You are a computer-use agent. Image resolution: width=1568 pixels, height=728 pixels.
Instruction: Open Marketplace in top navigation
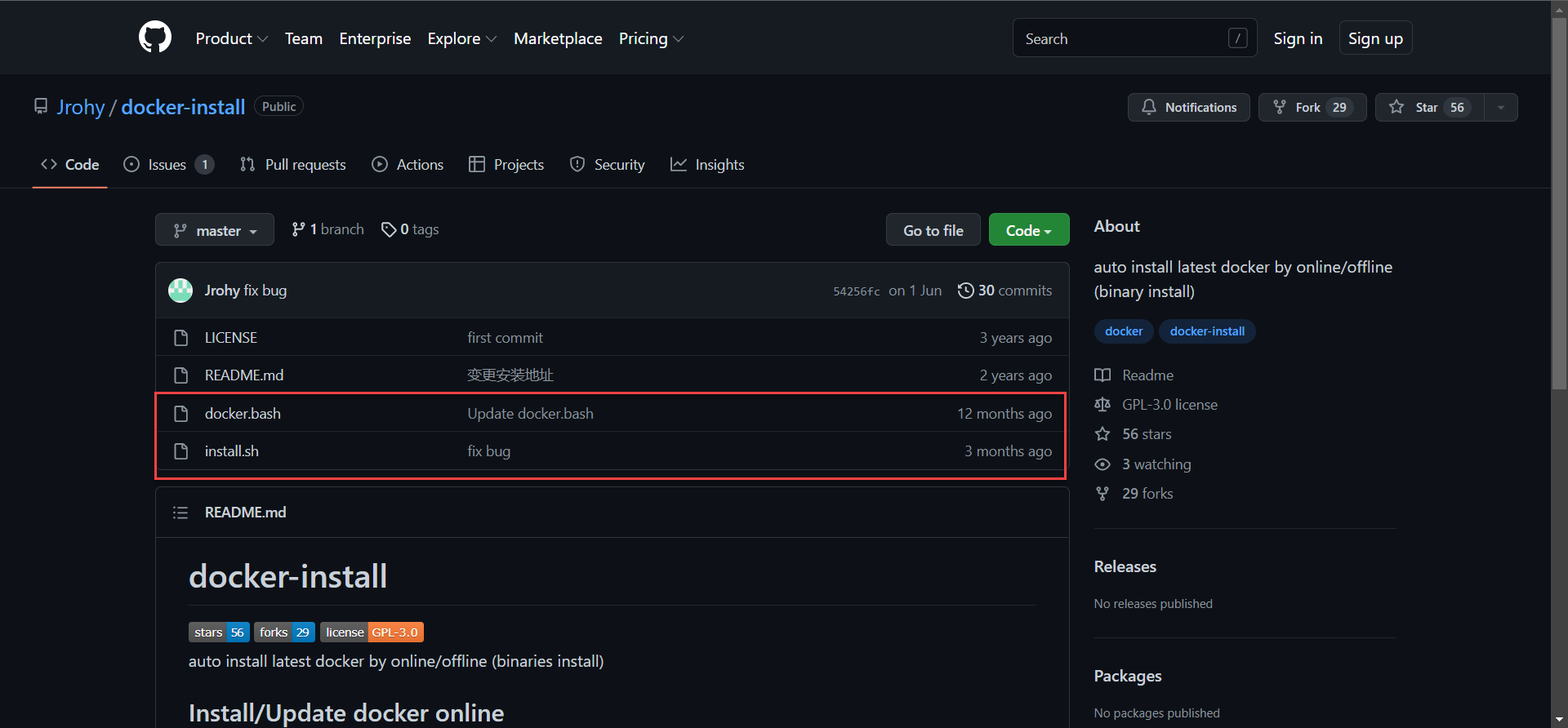point(558,38)
